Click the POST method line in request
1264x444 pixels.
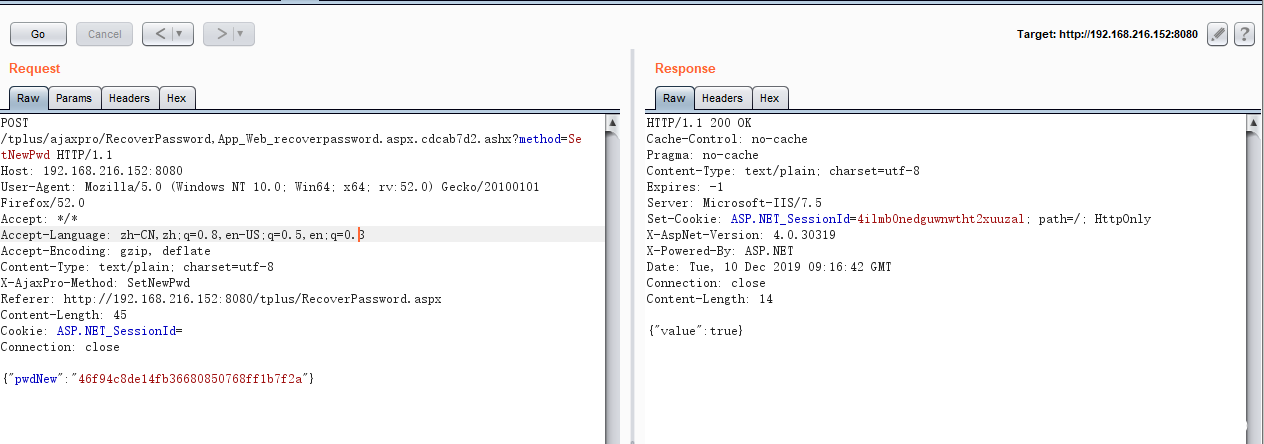(x=15, y=122)
